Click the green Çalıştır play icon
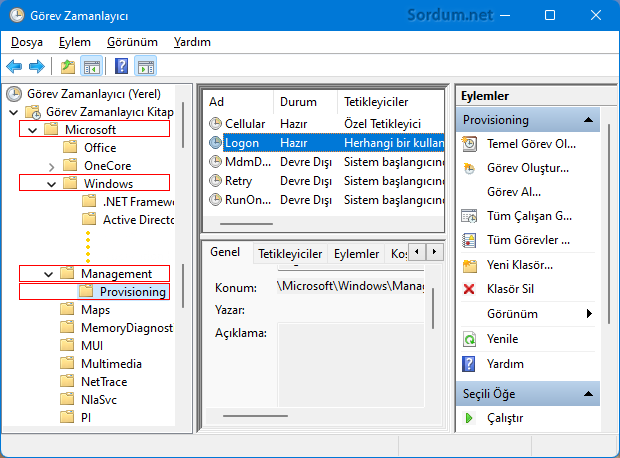This screenshot has width=620, height=458. 469,418
